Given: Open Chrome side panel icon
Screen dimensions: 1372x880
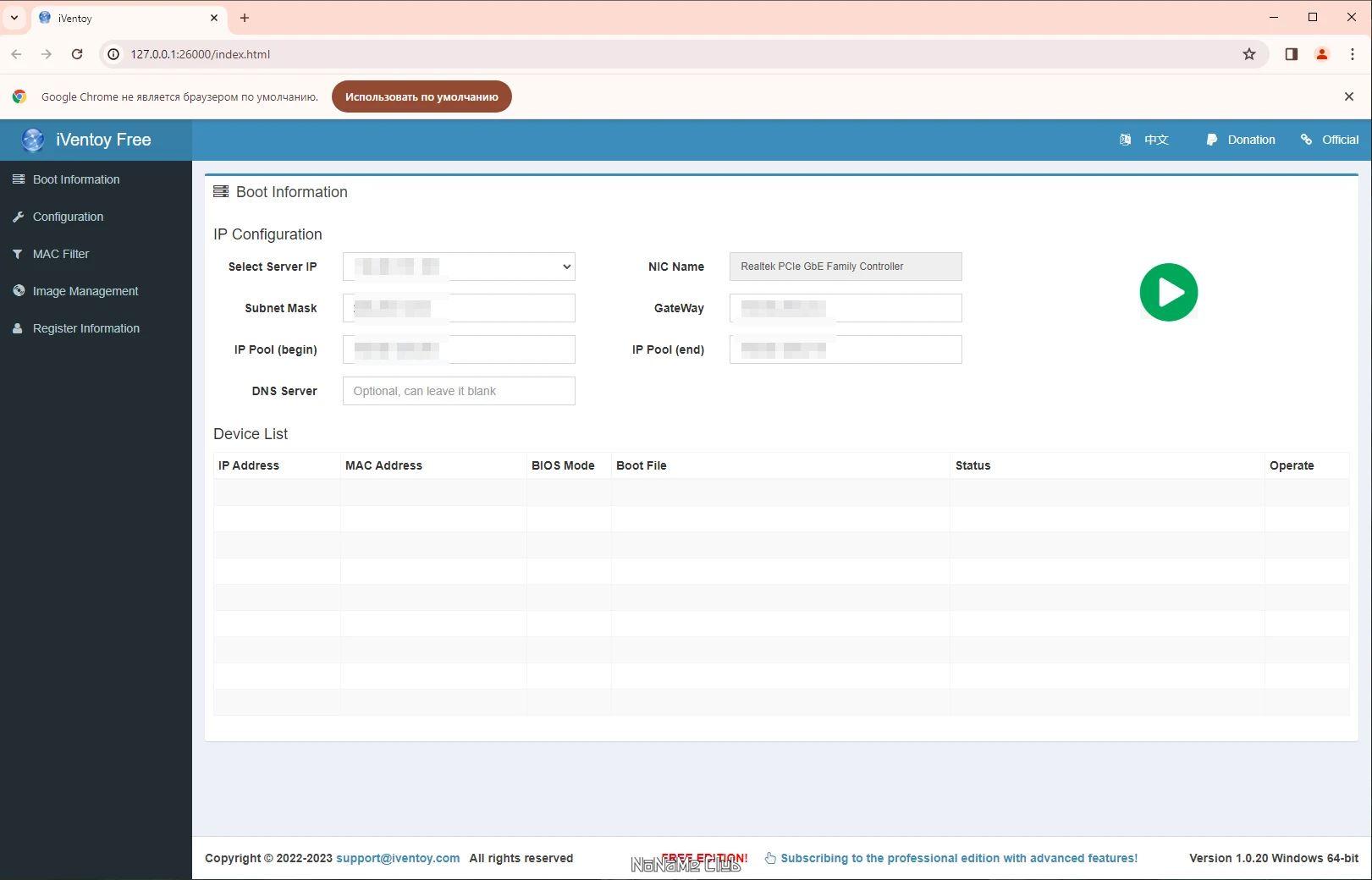Looking at the screenshot, I should pos(1291,54).
